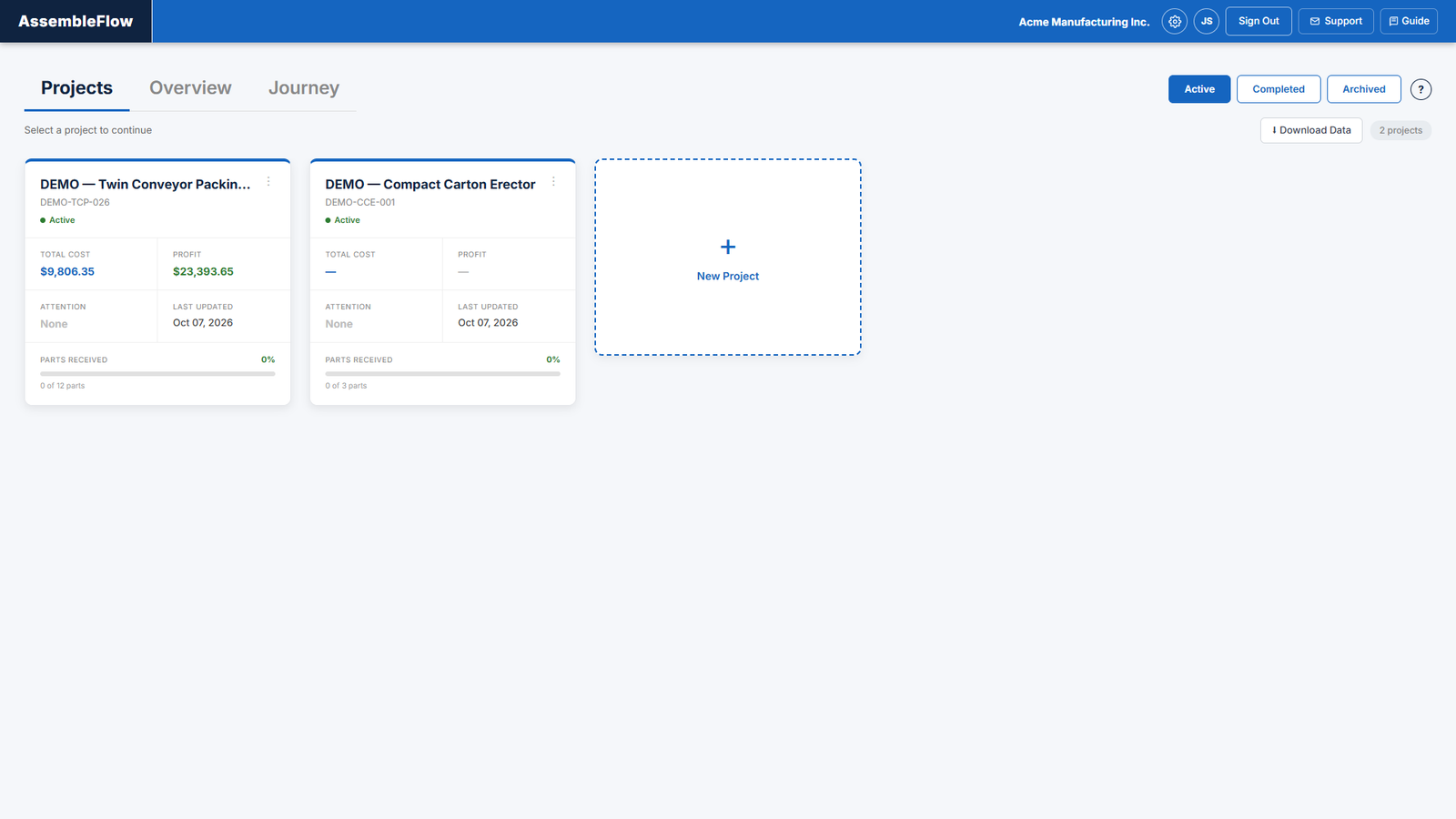Image resolution: width=1456 pixels, height=819 pixels.
Task: Open DEMO — Compact Carton Erector project title
Action: pos(430,184)
